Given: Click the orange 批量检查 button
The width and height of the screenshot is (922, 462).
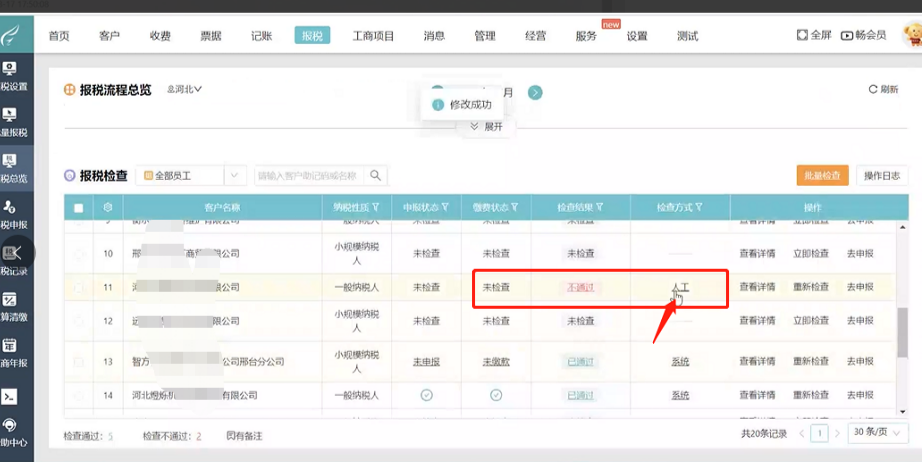Looking at the screenshot, I should pos(823,175).
